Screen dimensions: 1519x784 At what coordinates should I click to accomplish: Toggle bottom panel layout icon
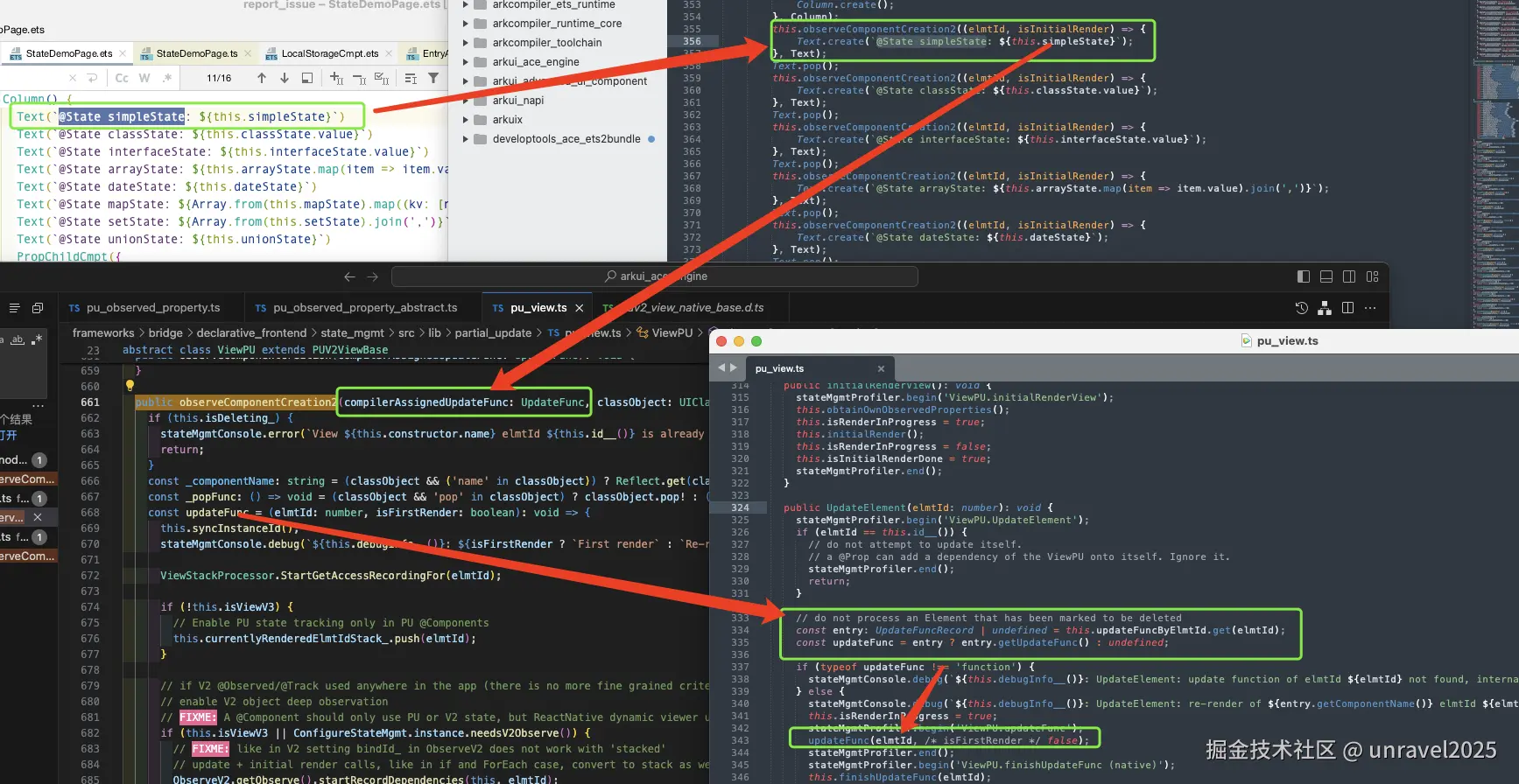1326,276
